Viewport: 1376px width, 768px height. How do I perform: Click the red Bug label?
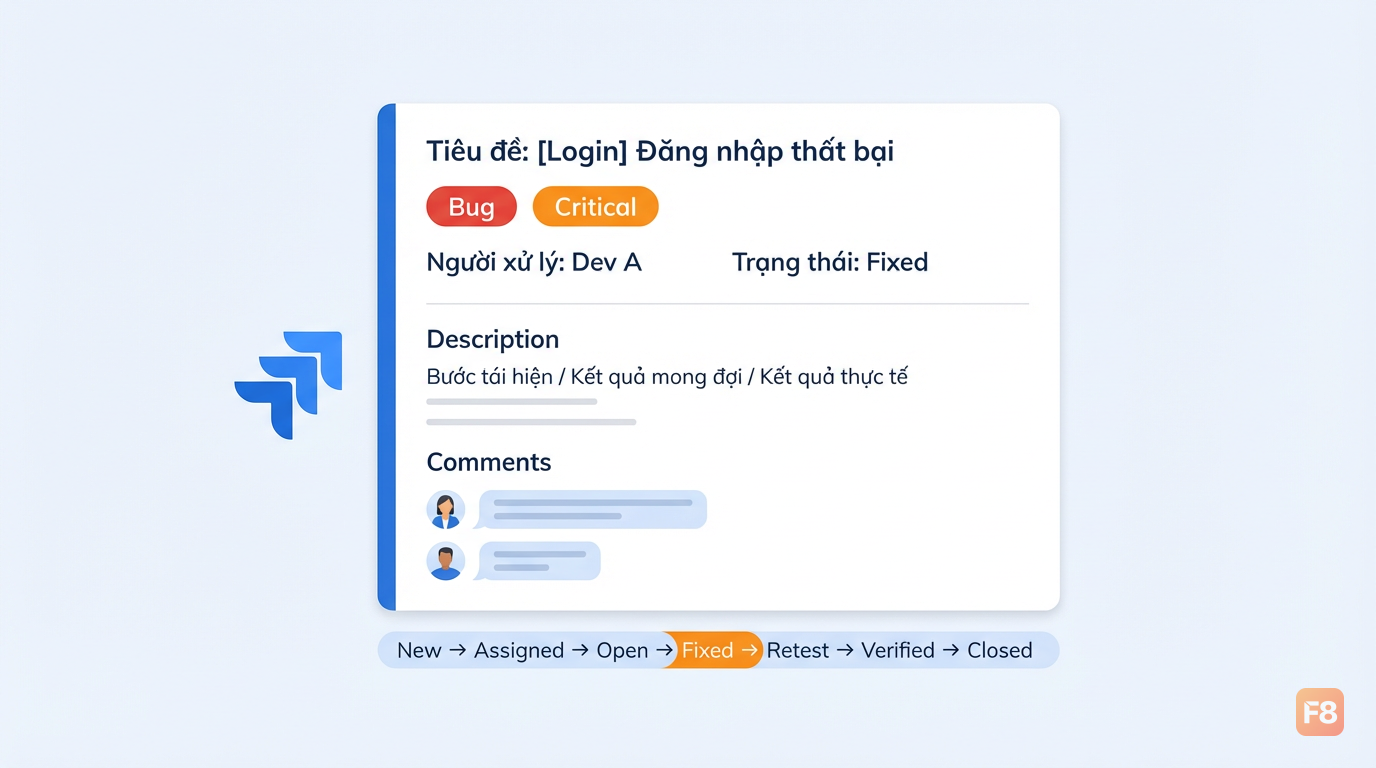point(471,207)
